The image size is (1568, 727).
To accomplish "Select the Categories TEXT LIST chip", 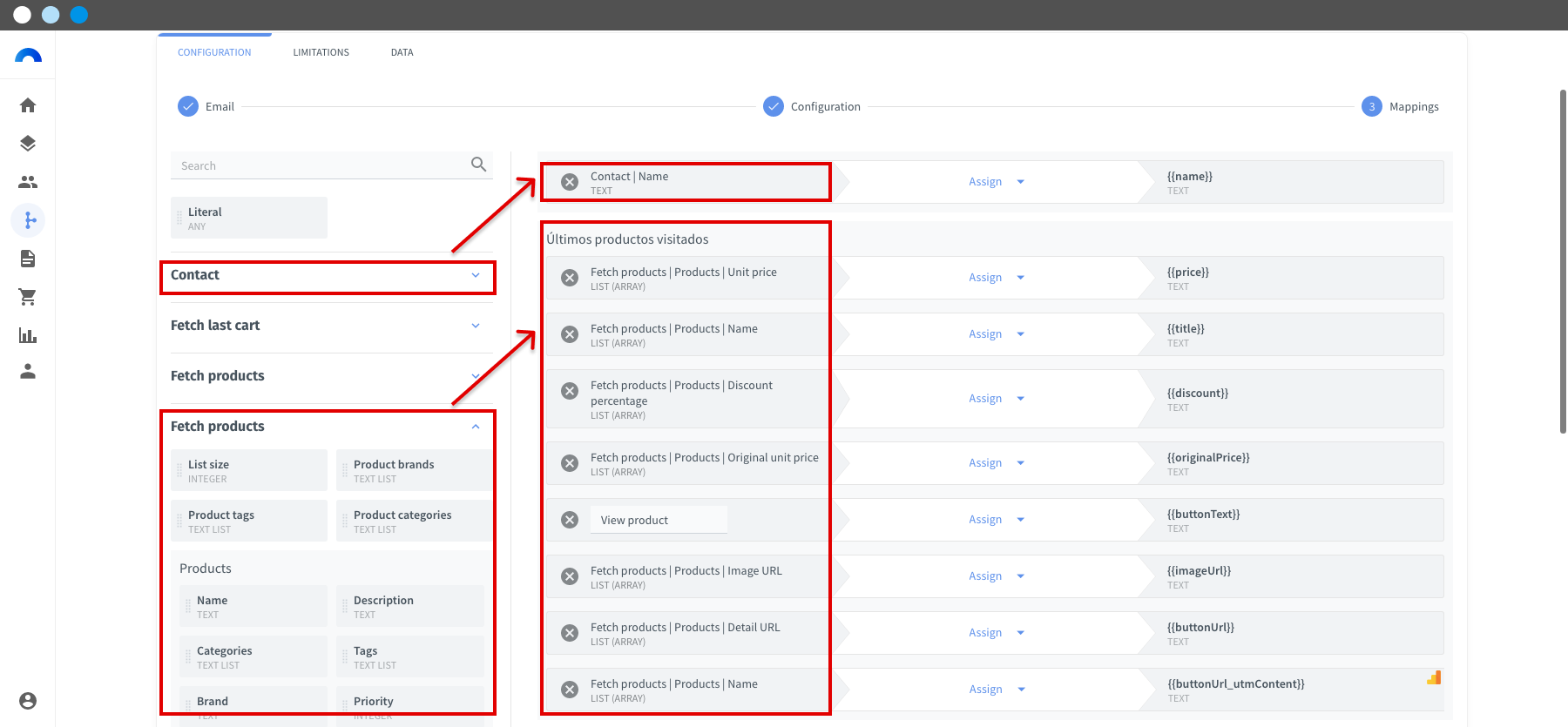I will tap(253, 656).
